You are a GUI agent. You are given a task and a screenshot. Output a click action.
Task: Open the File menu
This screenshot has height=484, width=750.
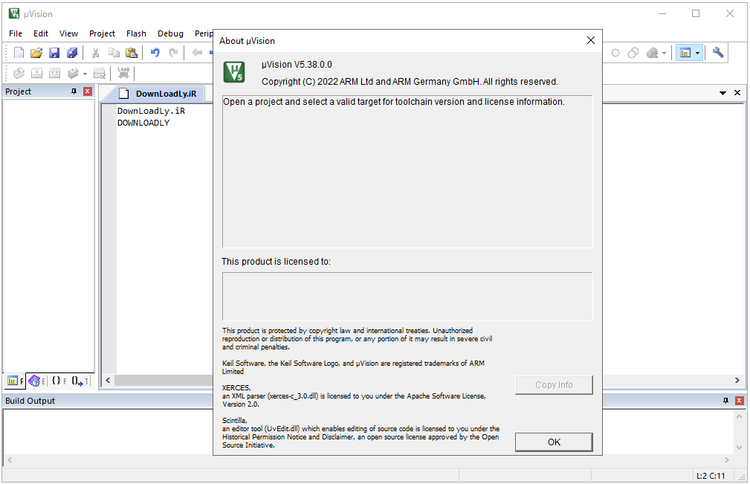coord(15,33)
